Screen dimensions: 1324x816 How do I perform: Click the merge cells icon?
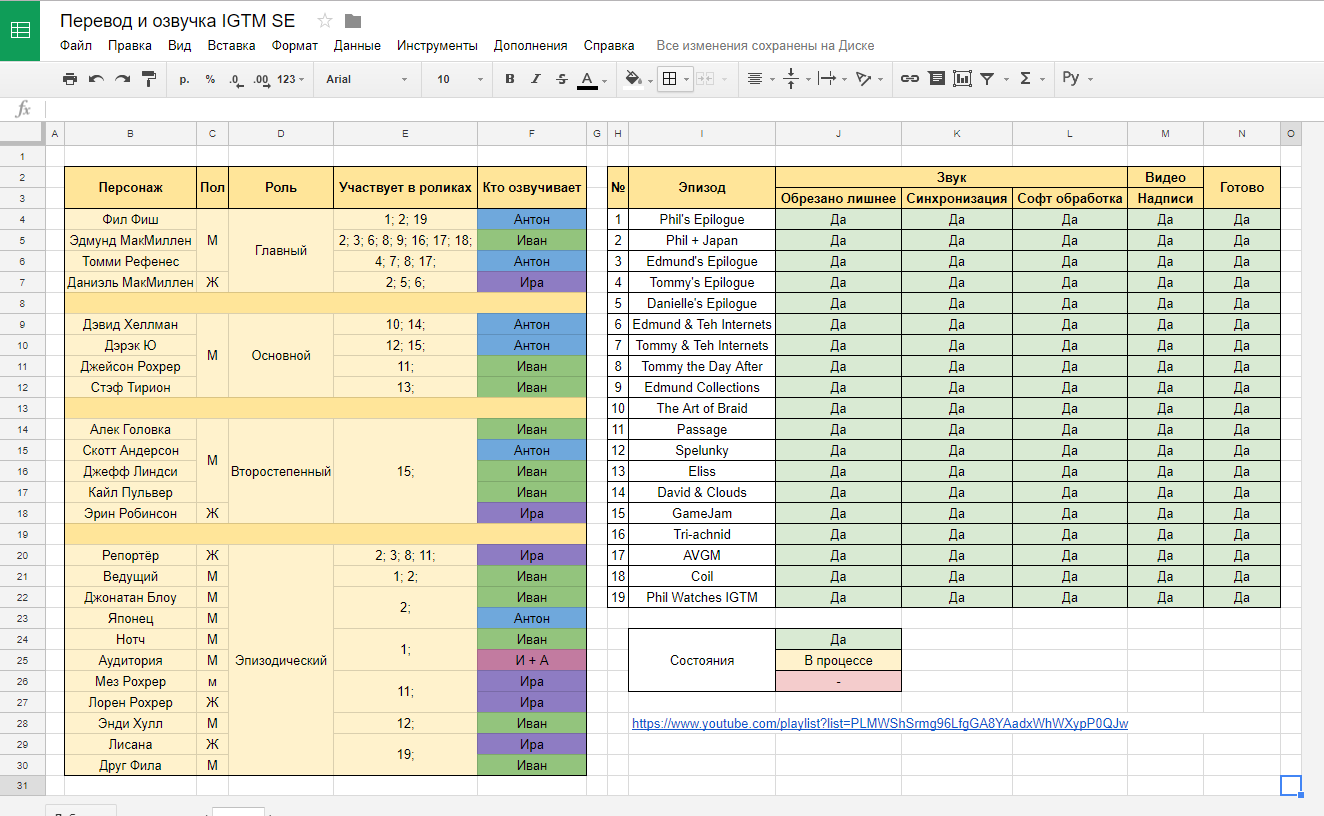704,79
